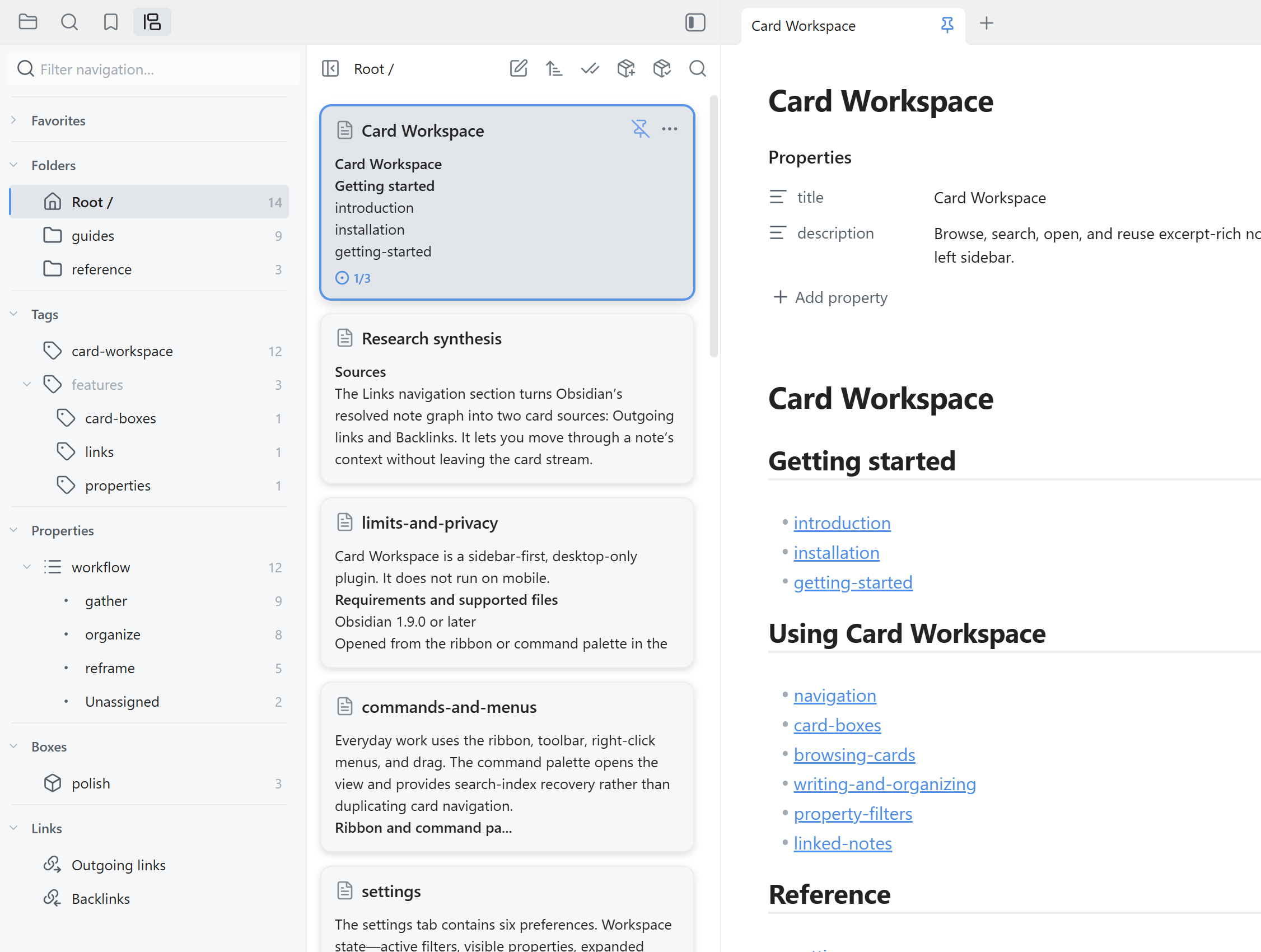Select the Card Workspace view icon
The height and width of the screenshot is (952, 1261).
152,22
